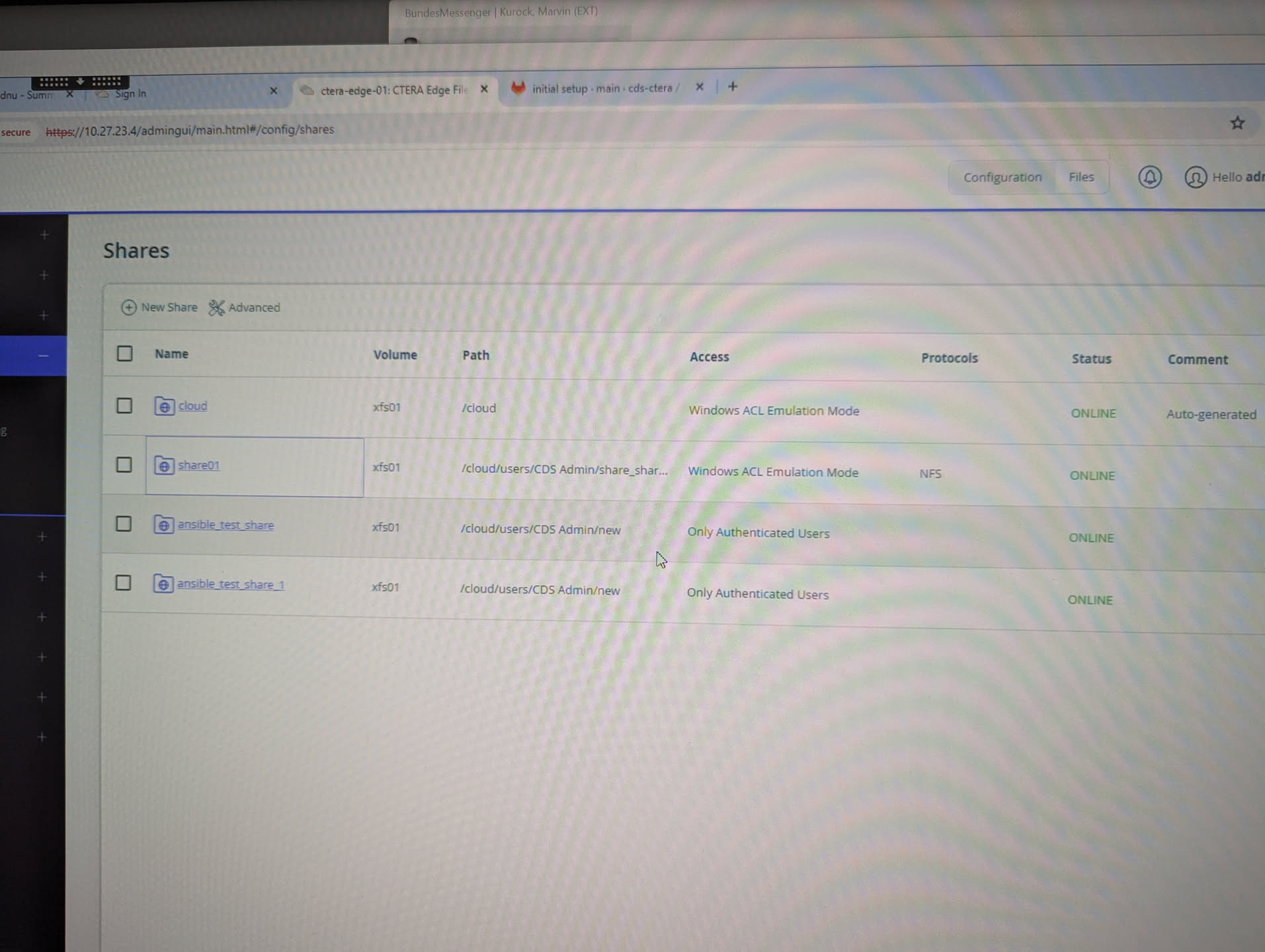Expand the topmost sidebar section

click(x=44, y=235)
